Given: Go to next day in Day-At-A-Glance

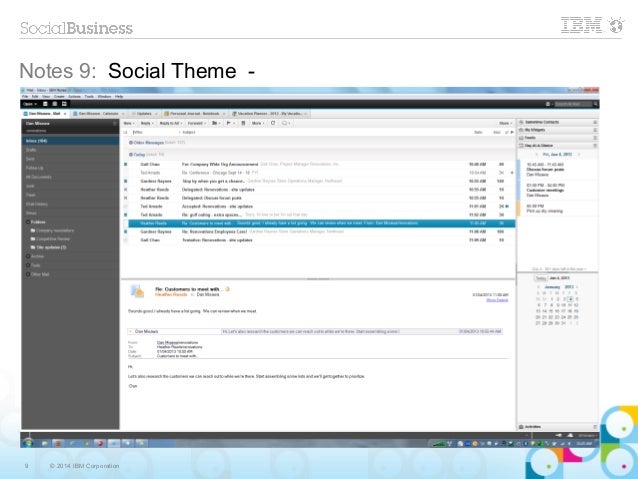Looking at the screenshot, I should (x=579, y=155).
